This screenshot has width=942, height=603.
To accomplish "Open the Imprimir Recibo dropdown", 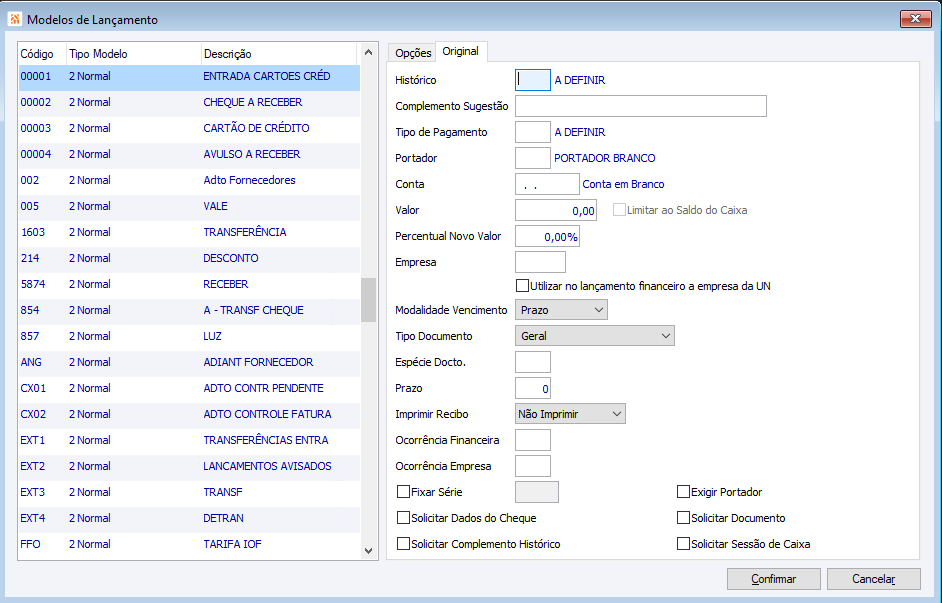I will coord(570,414).
